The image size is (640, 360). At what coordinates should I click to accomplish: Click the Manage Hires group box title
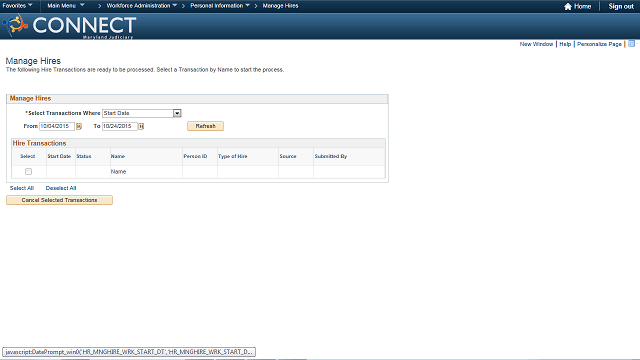30,98
